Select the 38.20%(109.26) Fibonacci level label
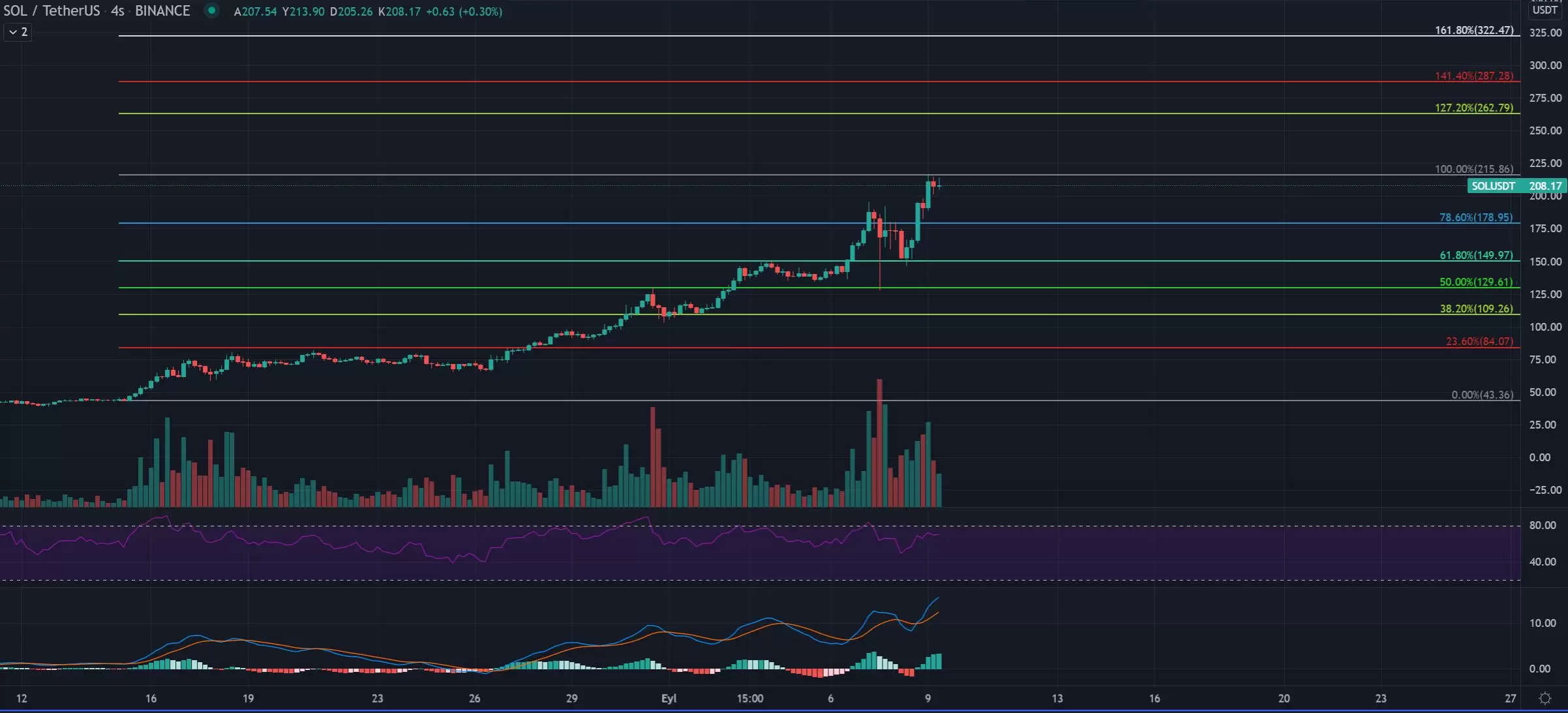Image resolution: width=1568 pixels, height=713 pixels. click(x=1475, y=309)
